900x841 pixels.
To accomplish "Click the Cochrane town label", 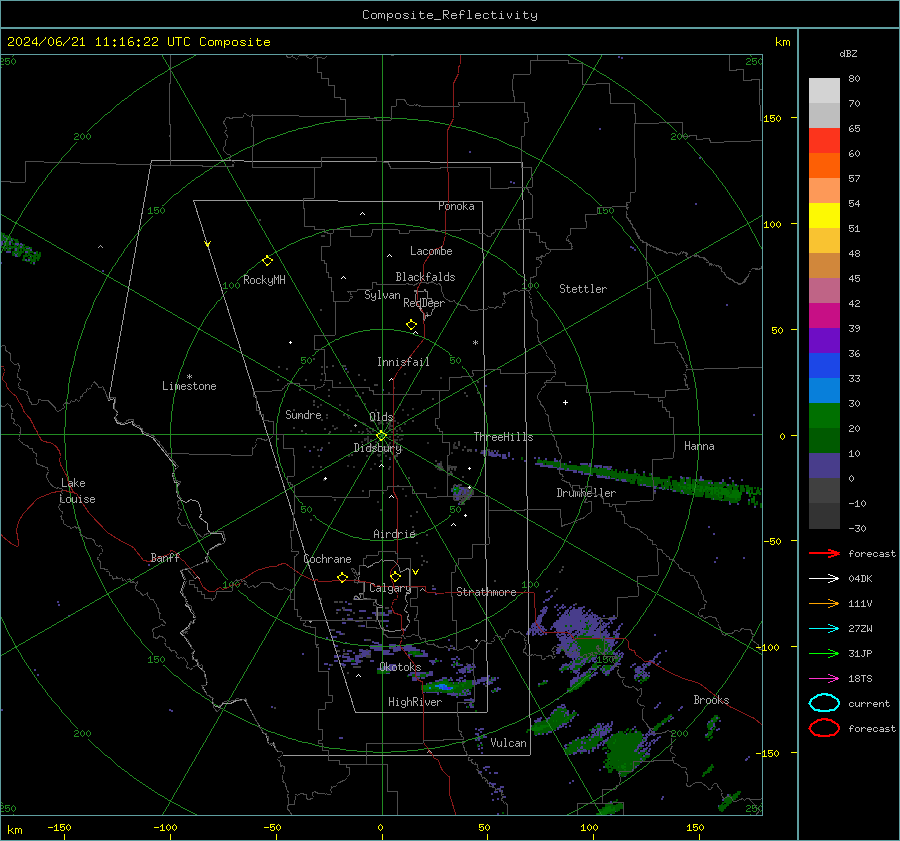I will point(327,559).
